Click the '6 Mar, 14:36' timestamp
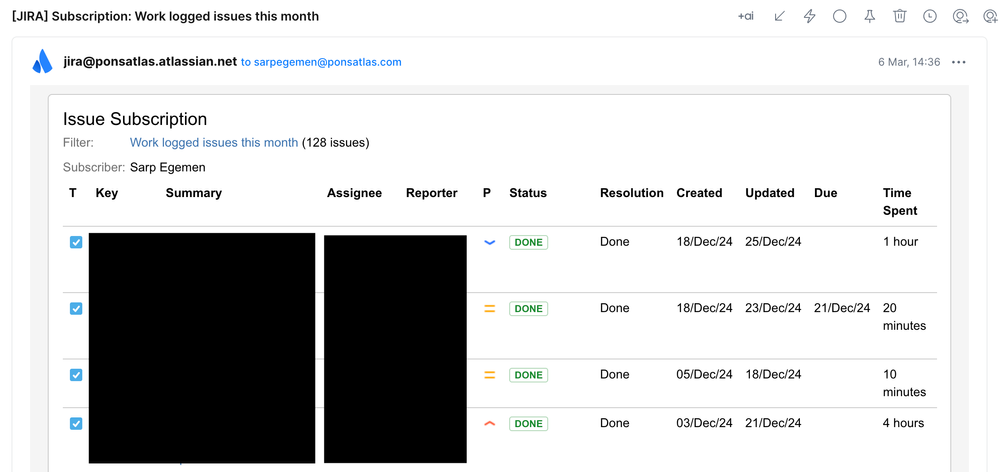999x472 pixels. click(909, 62)
